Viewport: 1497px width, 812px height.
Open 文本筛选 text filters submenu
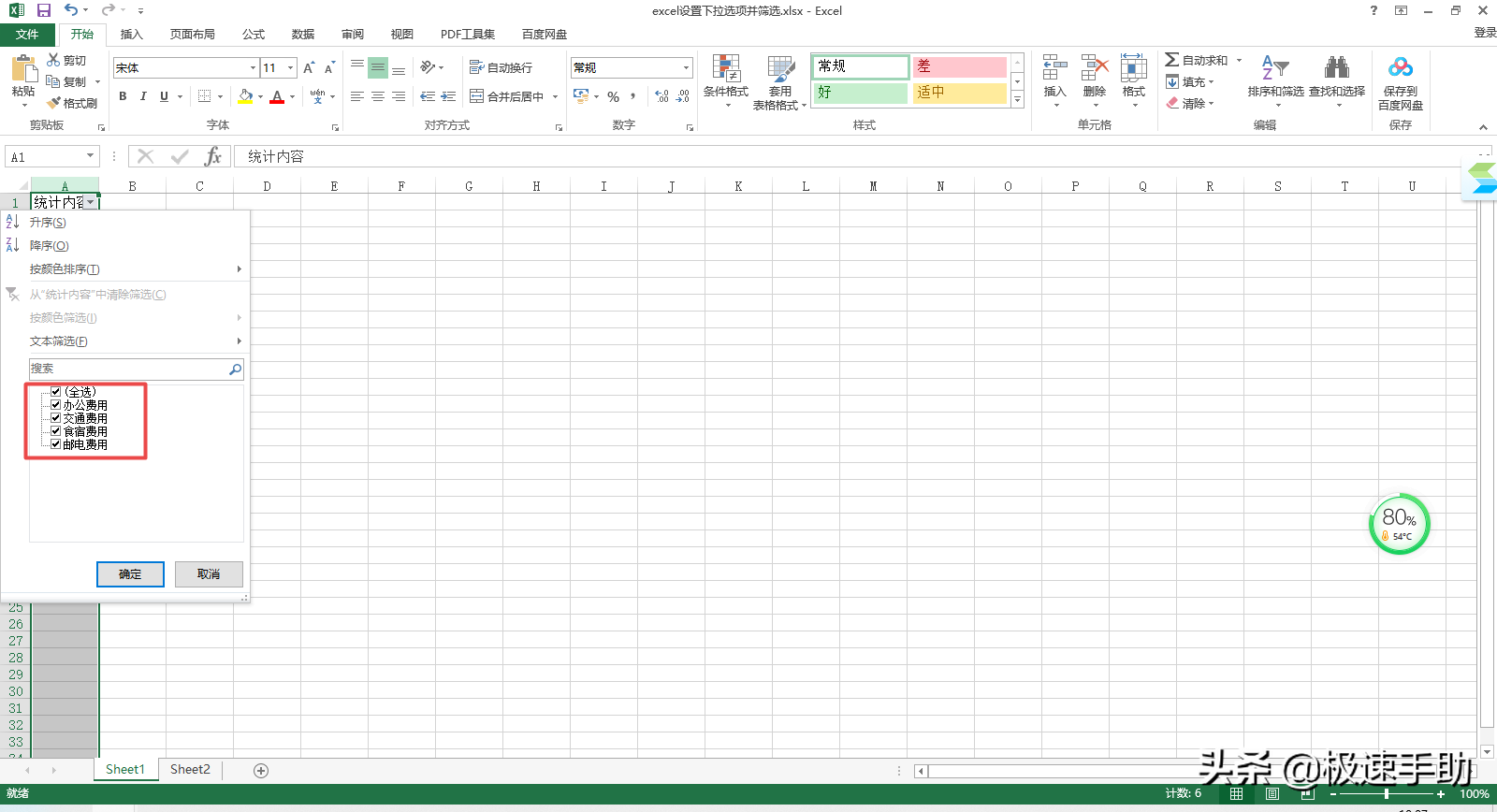(x=125, y=341)
